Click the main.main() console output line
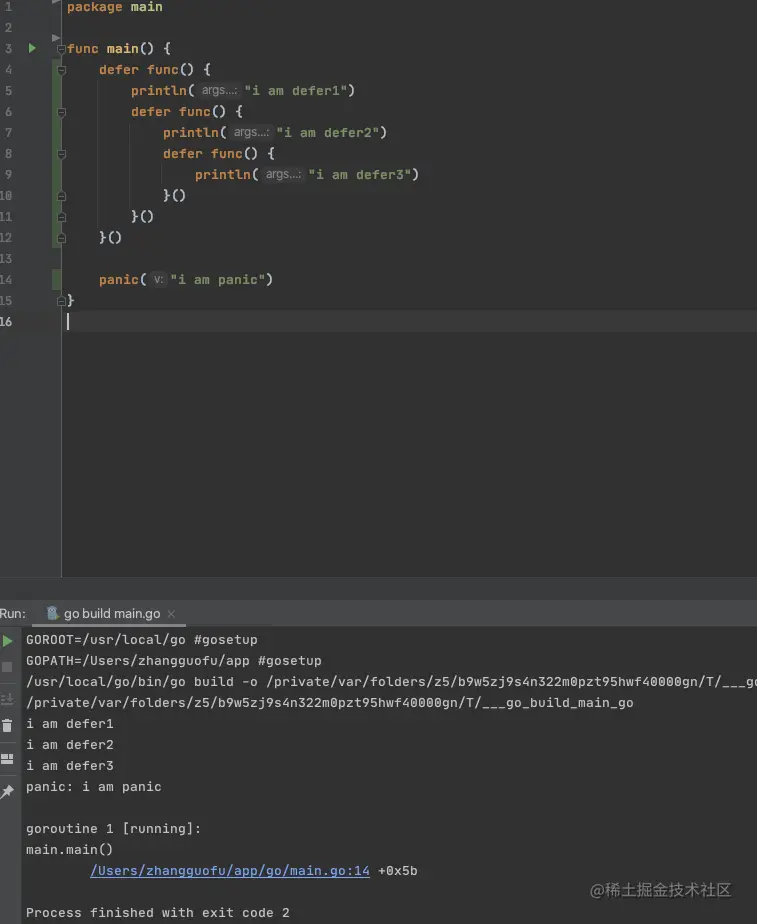The height and width of the screenshot is (924, 757). point(70,849)
